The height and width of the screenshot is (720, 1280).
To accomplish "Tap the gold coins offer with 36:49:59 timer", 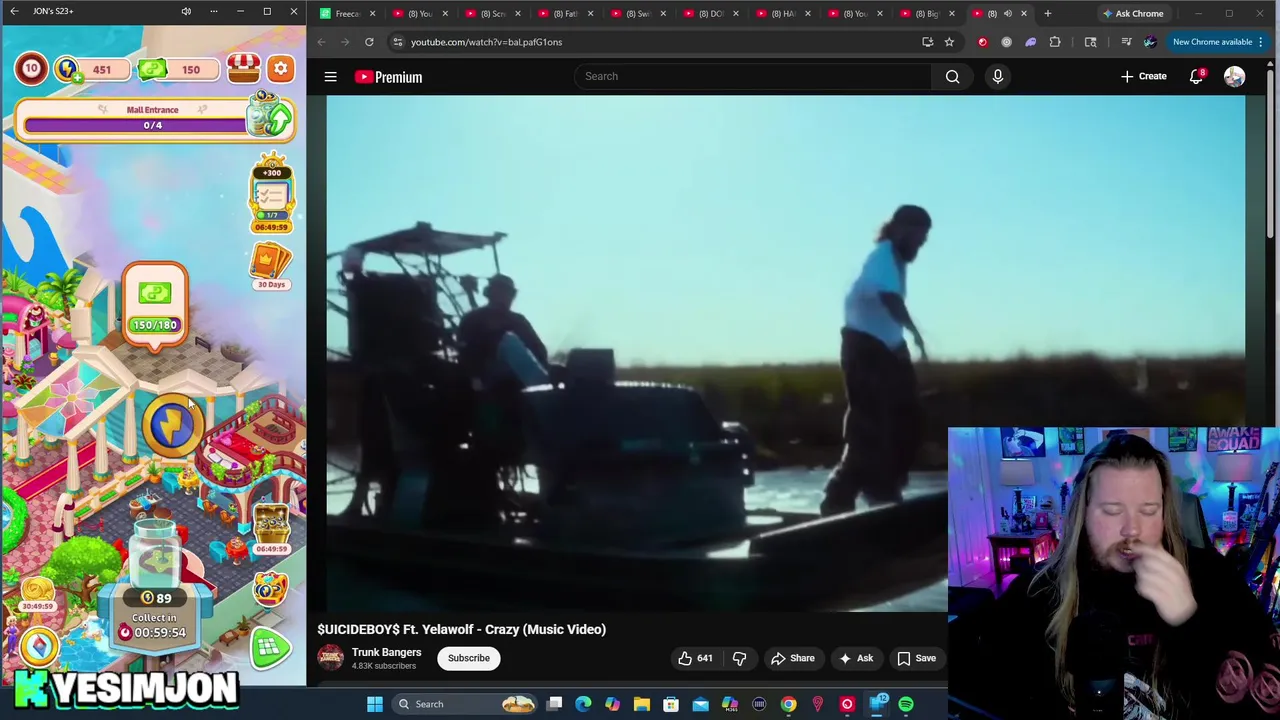I will click(x=38, y=593).
